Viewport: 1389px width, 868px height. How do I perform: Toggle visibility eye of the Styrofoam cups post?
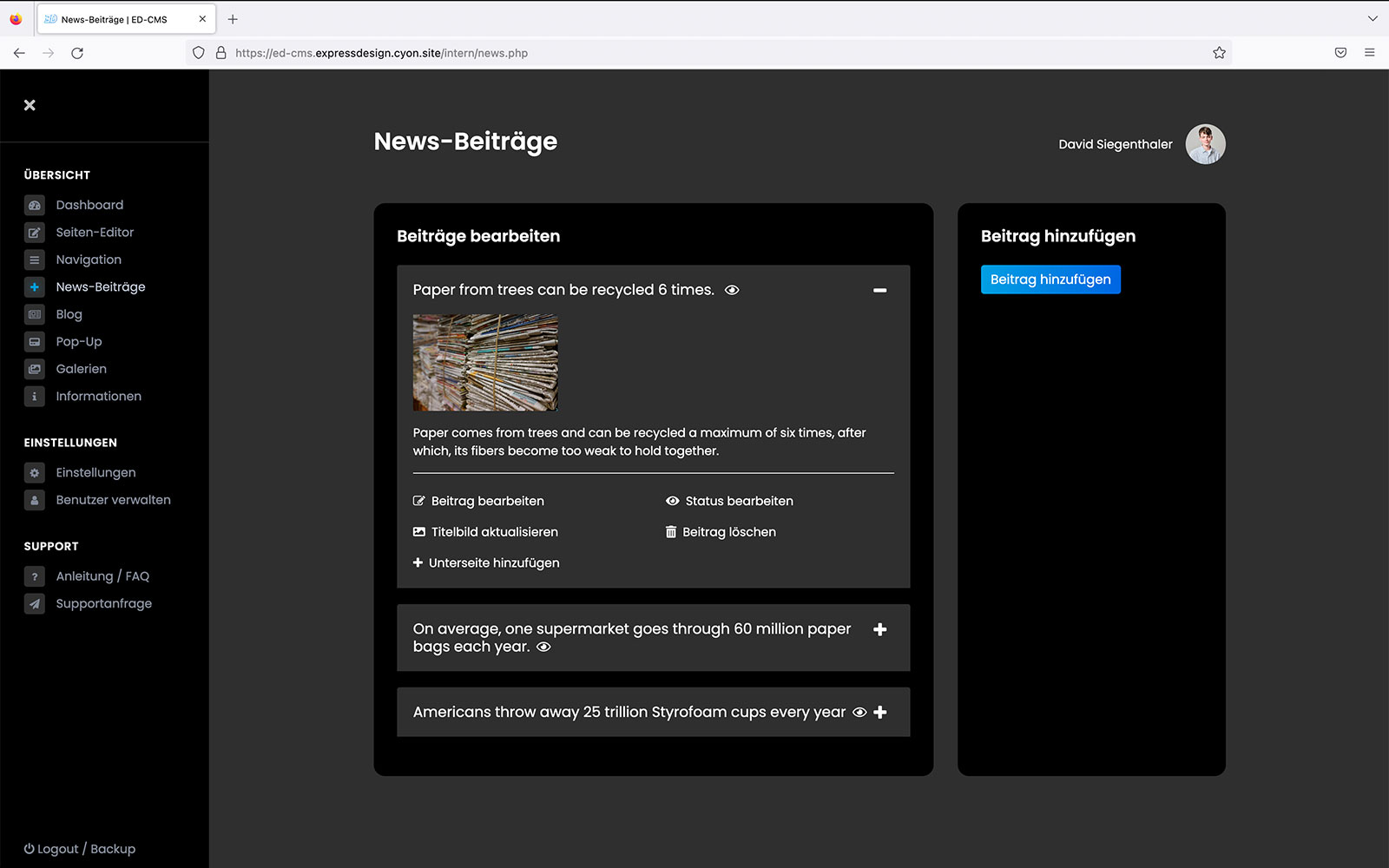click(x=859, y=713)
